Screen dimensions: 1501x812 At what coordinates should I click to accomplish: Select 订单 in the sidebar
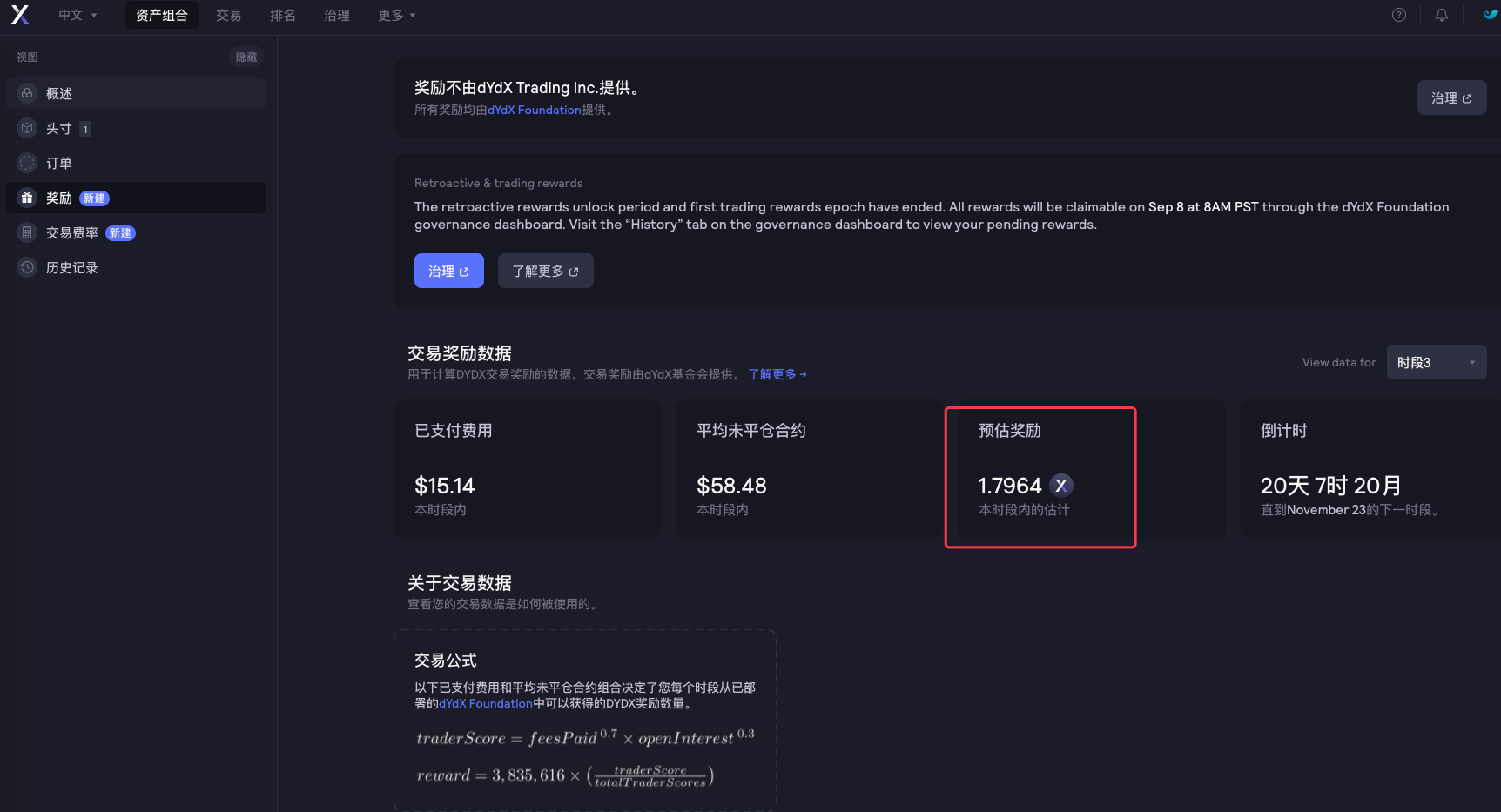[136, 163]
